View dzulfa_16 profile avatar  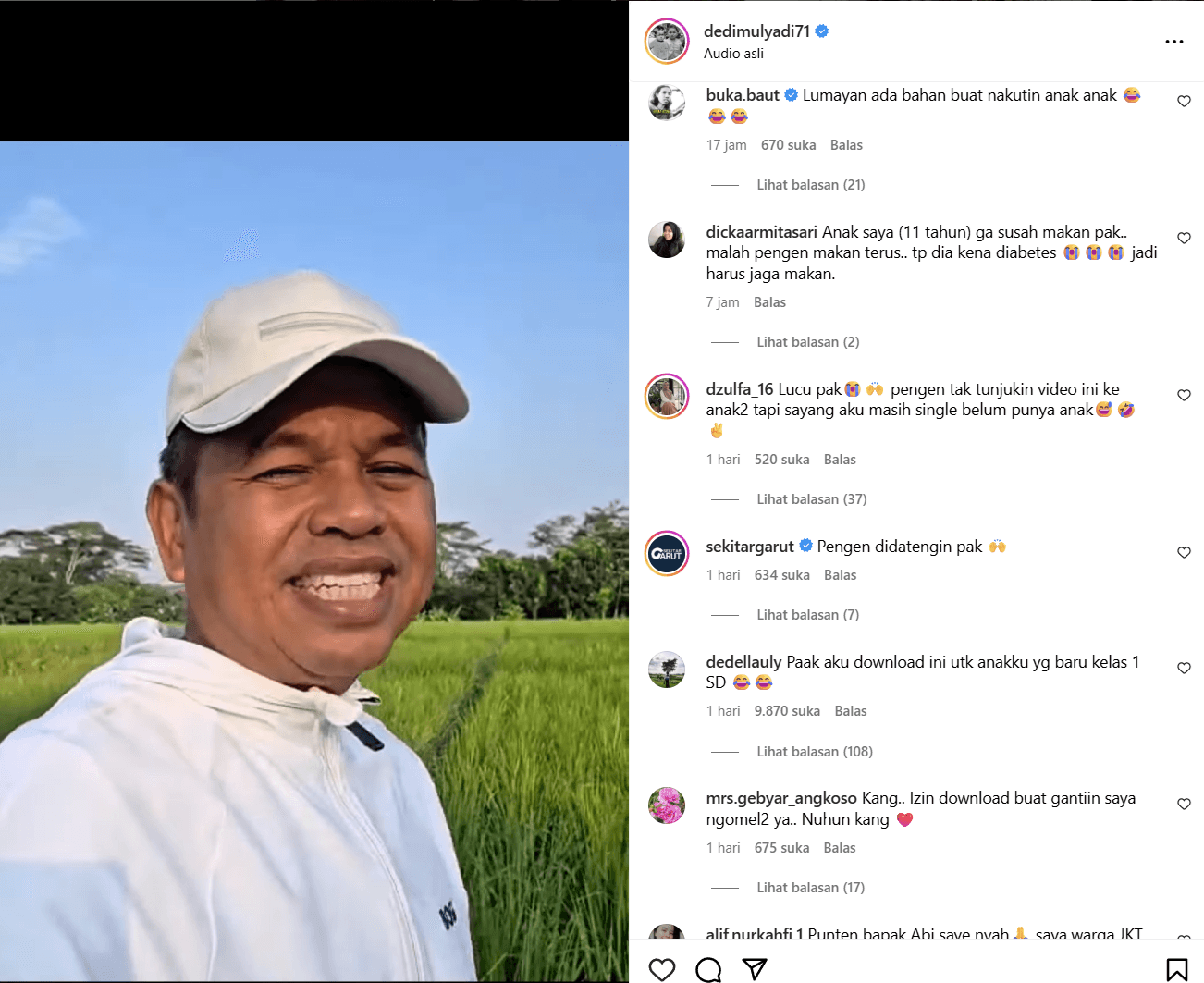pos(667,397)
